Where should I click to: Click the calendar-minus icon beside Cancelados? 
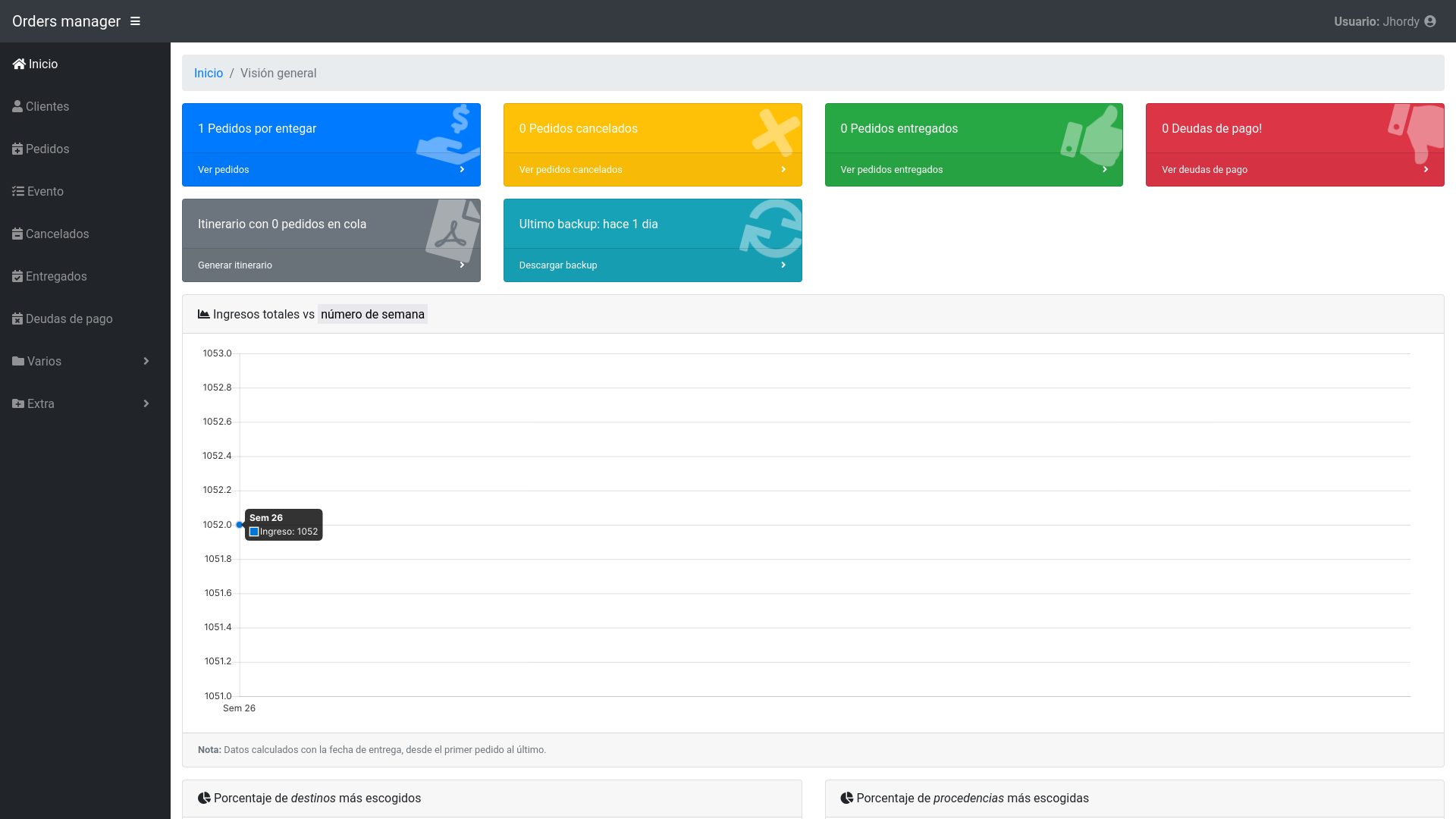click(17, 234)
